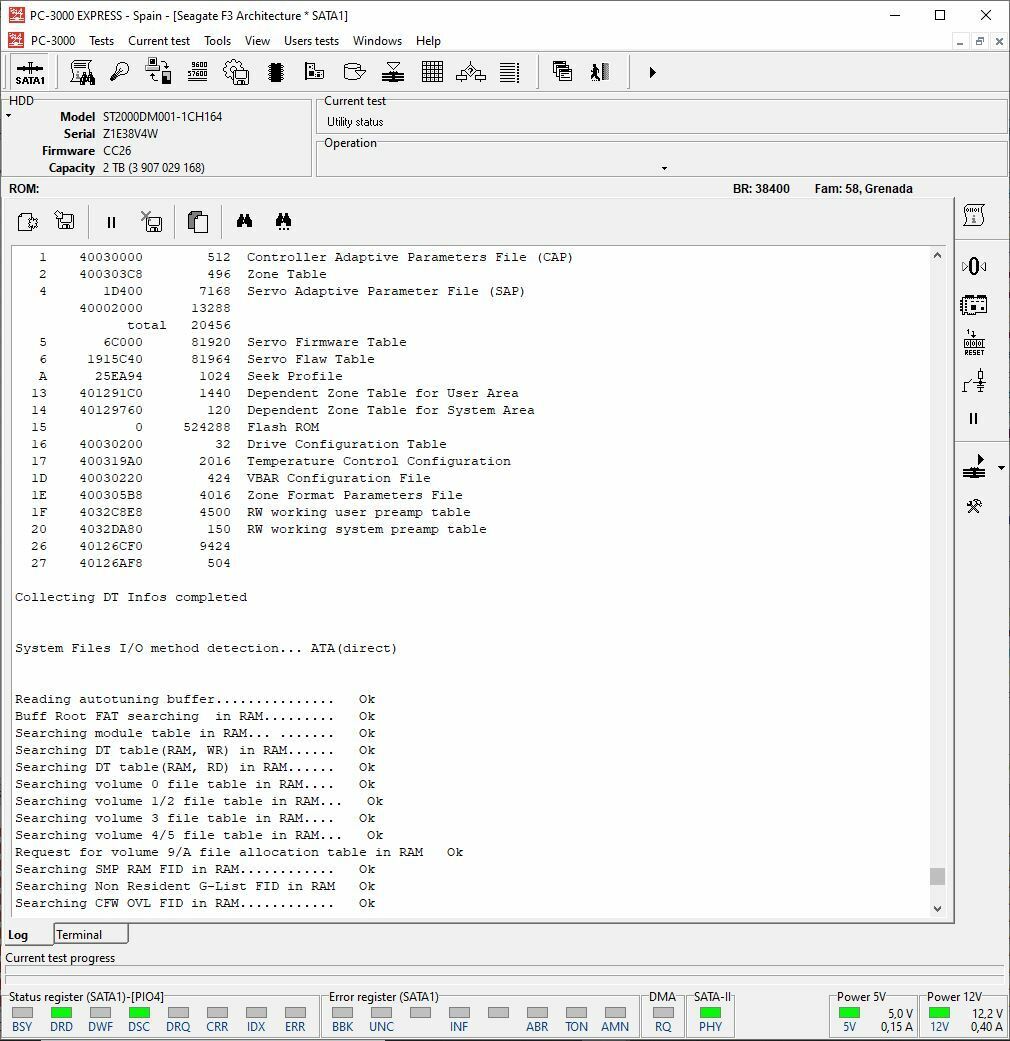This screenshot has width=1010, height=1041.
Task: Open the Current test menu
Action: coord(159,40)
